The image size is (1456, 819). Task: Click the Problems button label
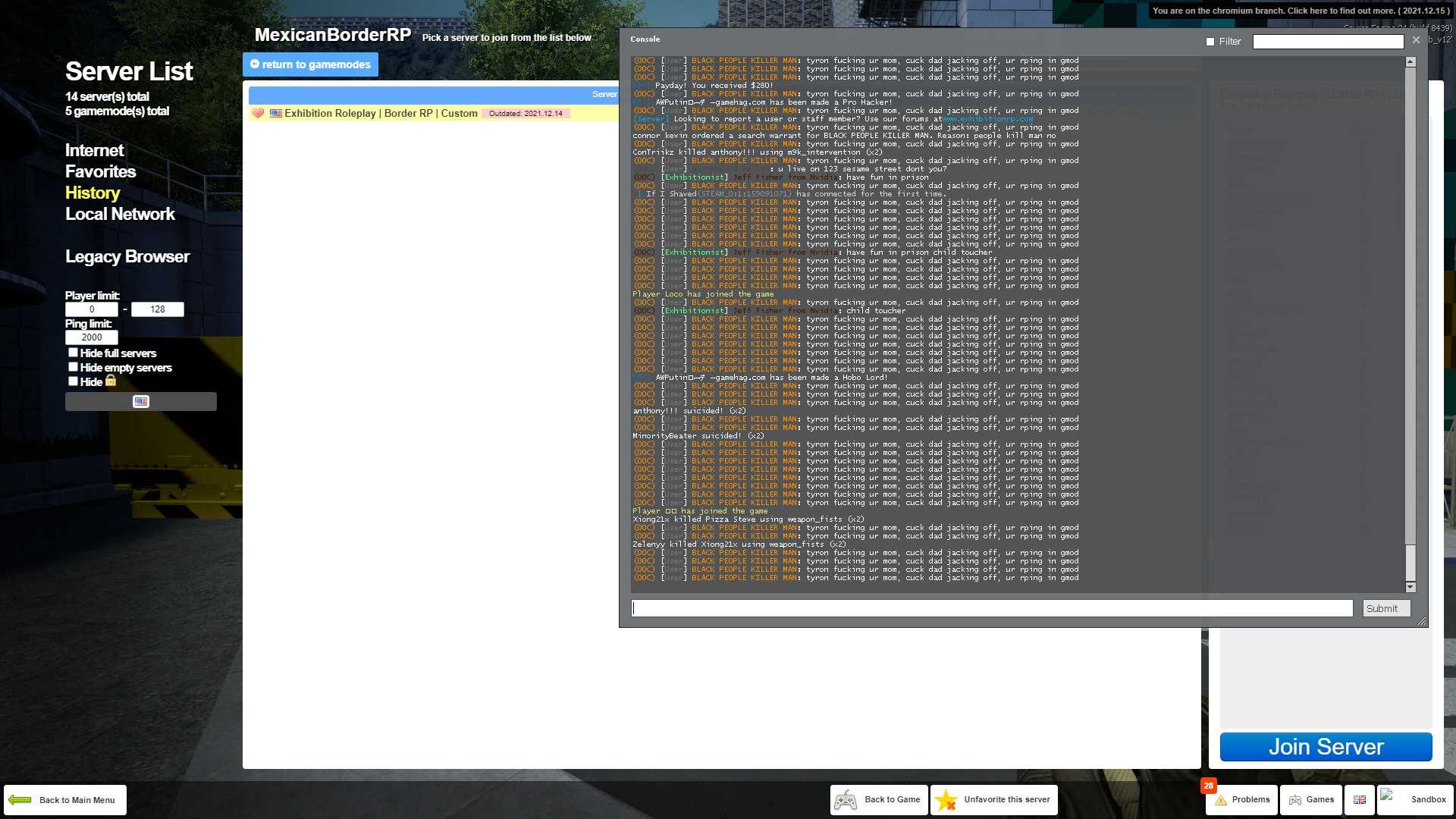coord(1250,800)
